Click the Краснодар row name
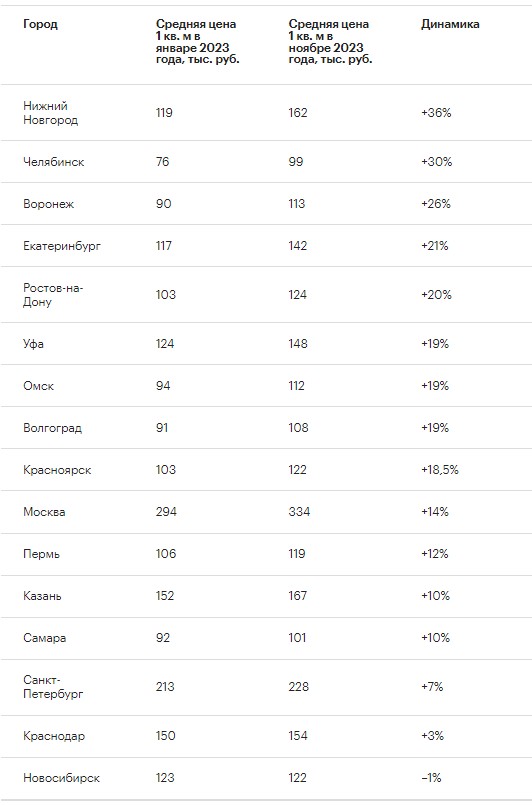This screenshot has width=532, height=805. point(54,736)
